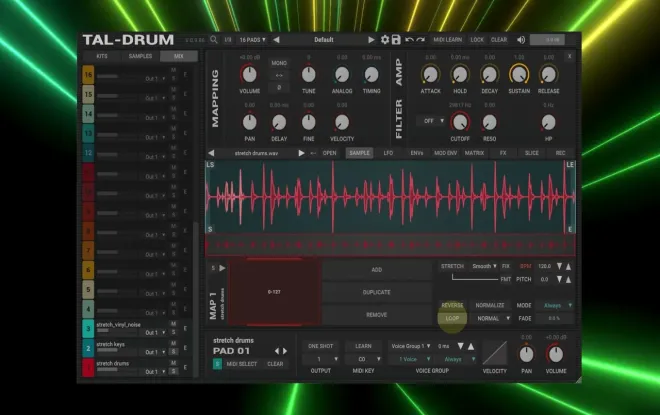Open the search magnifier icon
Viewport: 660px width, 415px height.
tap(214, 40)
